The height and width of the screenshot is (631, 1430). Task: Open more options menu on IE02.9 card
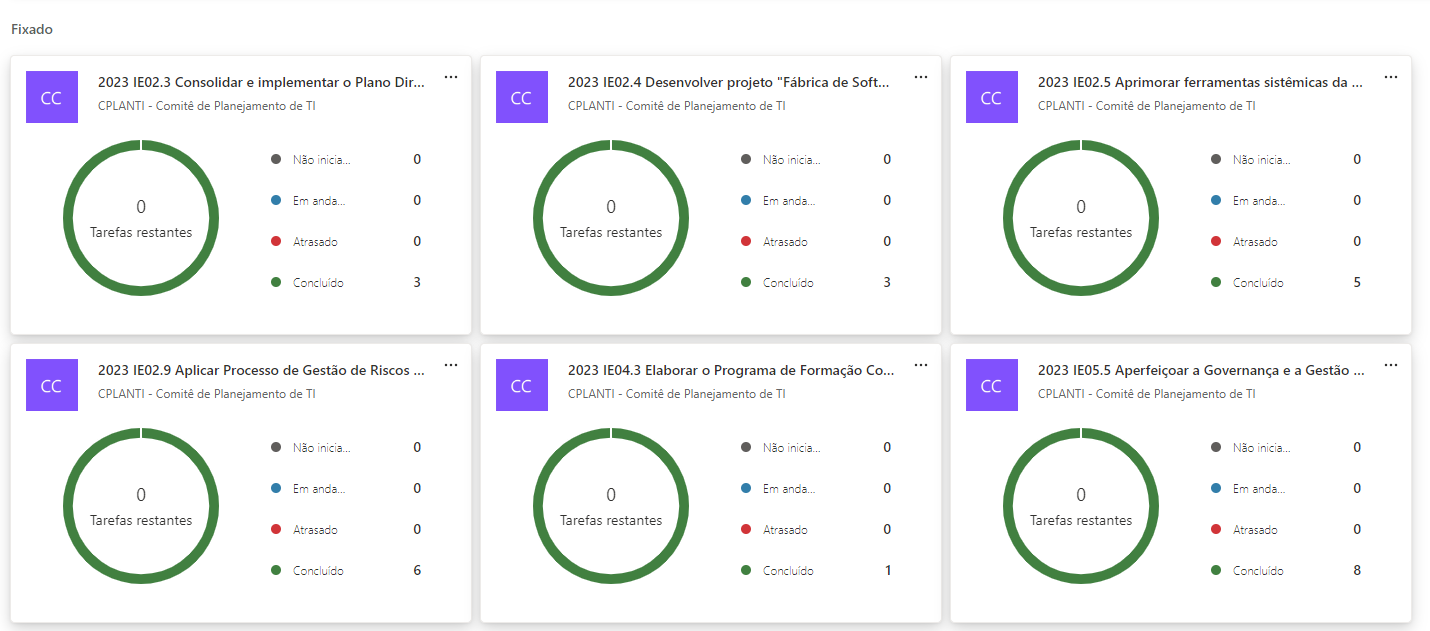tap(451, 365)
